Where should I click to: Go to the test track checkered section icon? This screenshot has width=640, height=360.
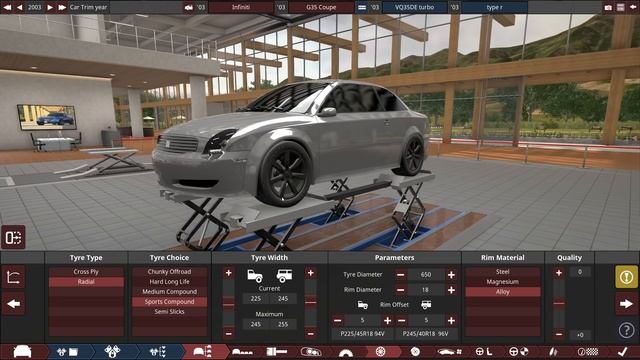tap(588, 351)
